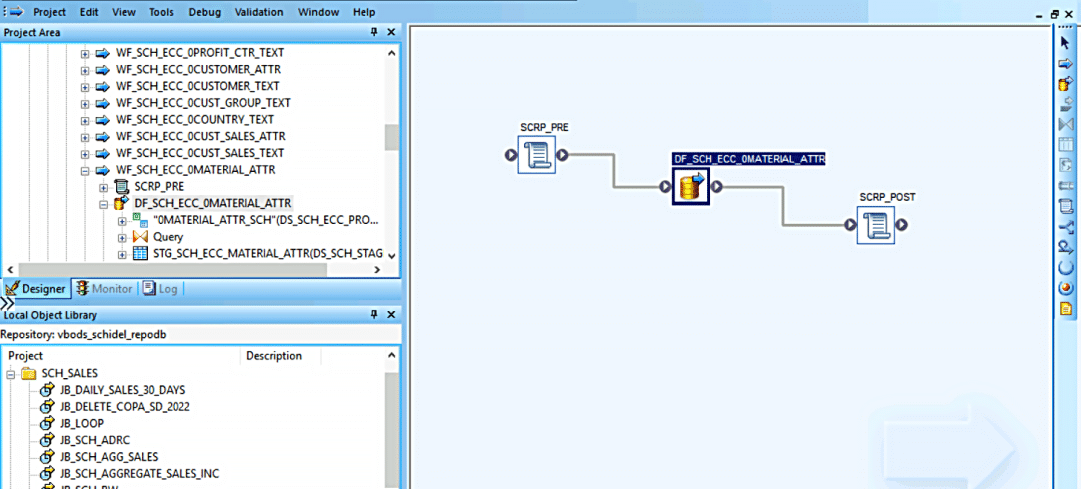Viewport: 1081px width, 489px height.
Task: Pick the While loop tool in the palette
Action: point(1066,247)
